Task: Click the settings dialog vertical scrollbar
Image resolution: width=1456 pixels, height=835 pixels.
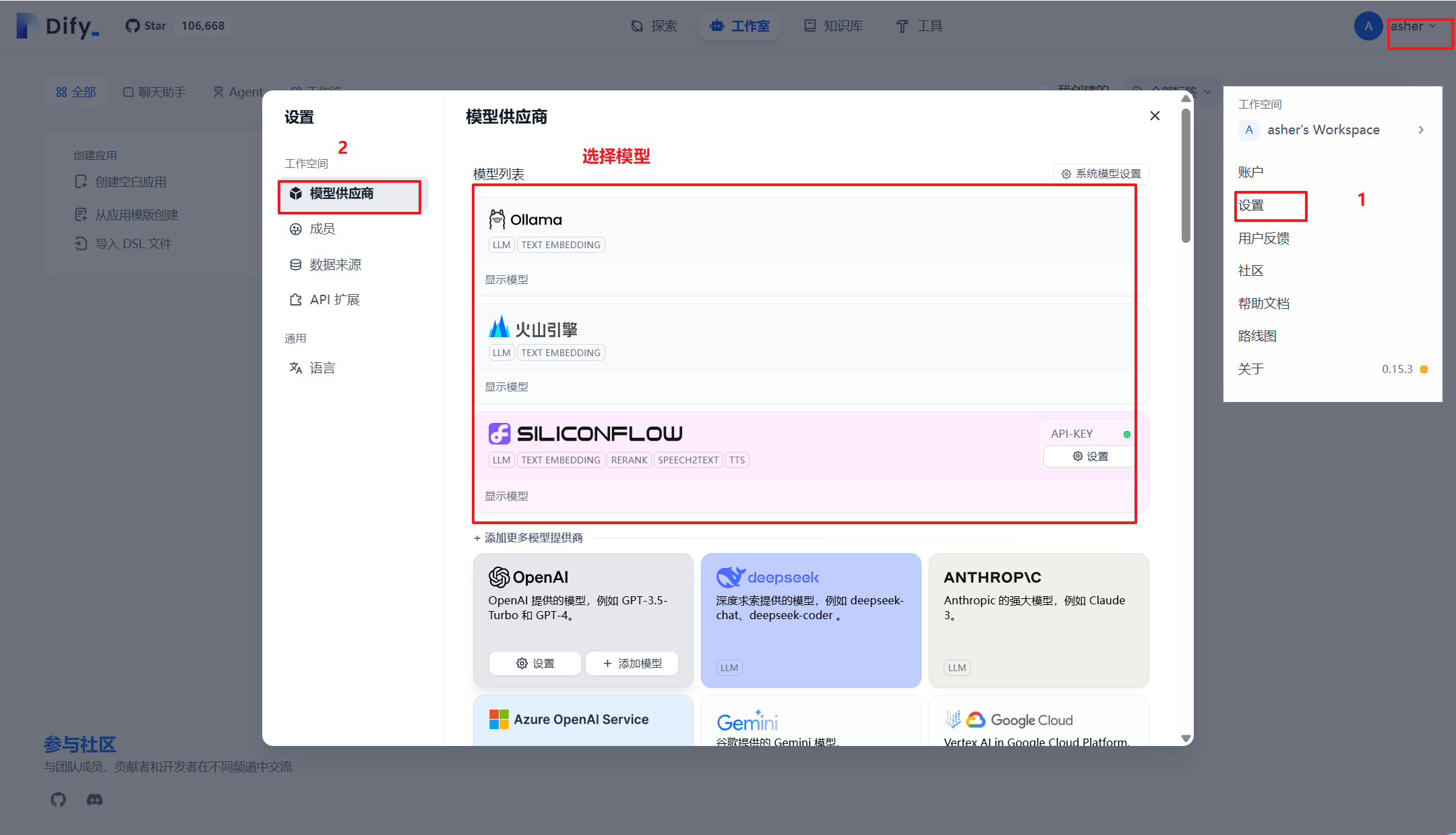Action: tap(1186, 175)
